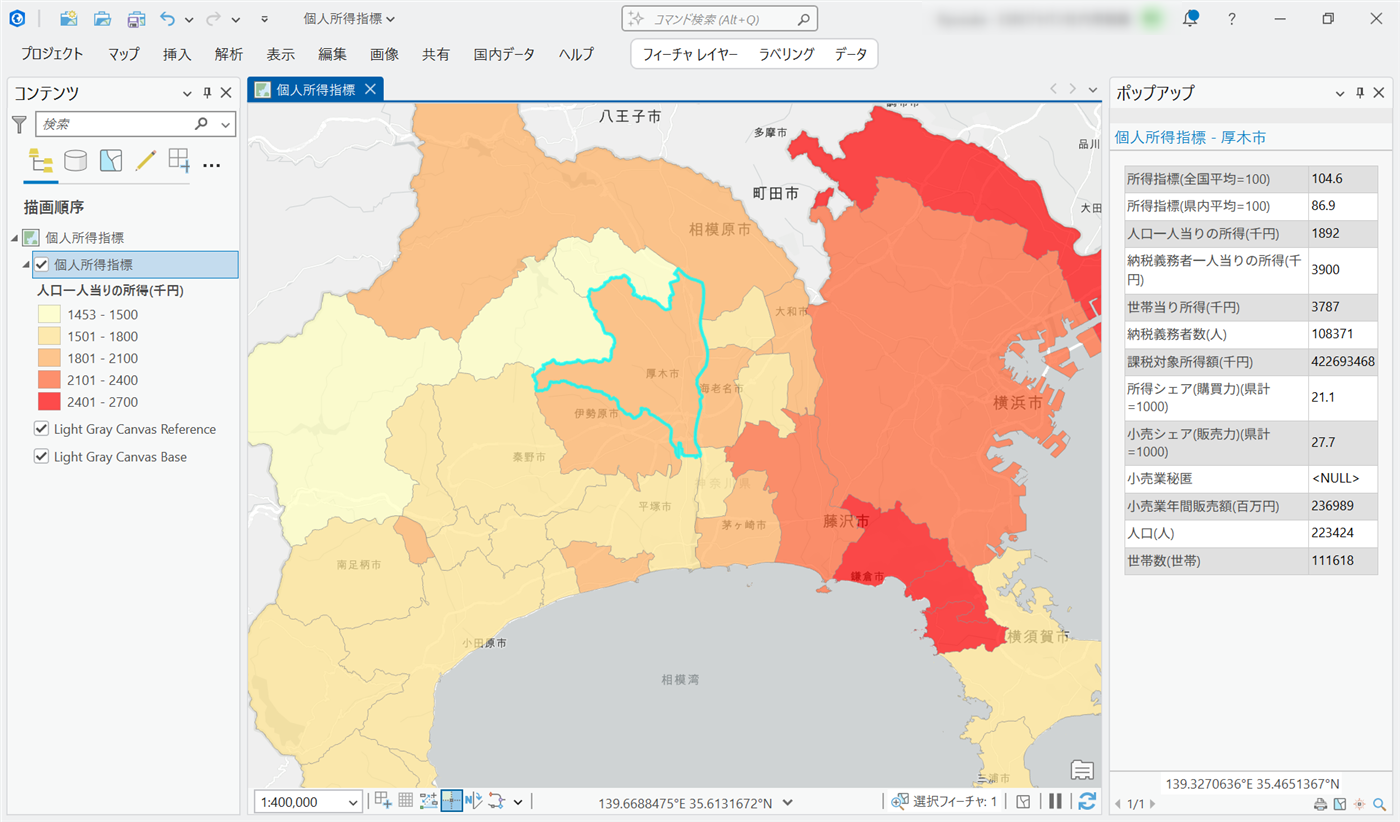Save the project with the save icon
Image resolution: width=1400 pixels, height=822 pixels.
point(136,19)
